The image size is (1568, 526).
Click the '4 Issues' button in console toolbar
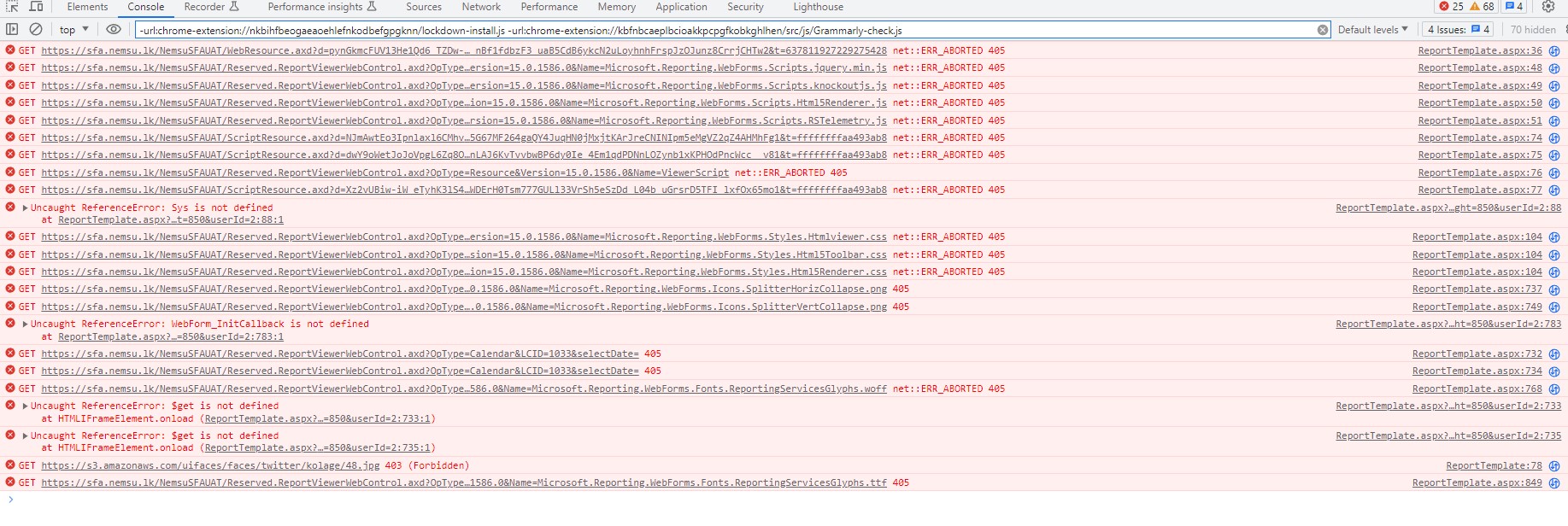(1459, 29)
